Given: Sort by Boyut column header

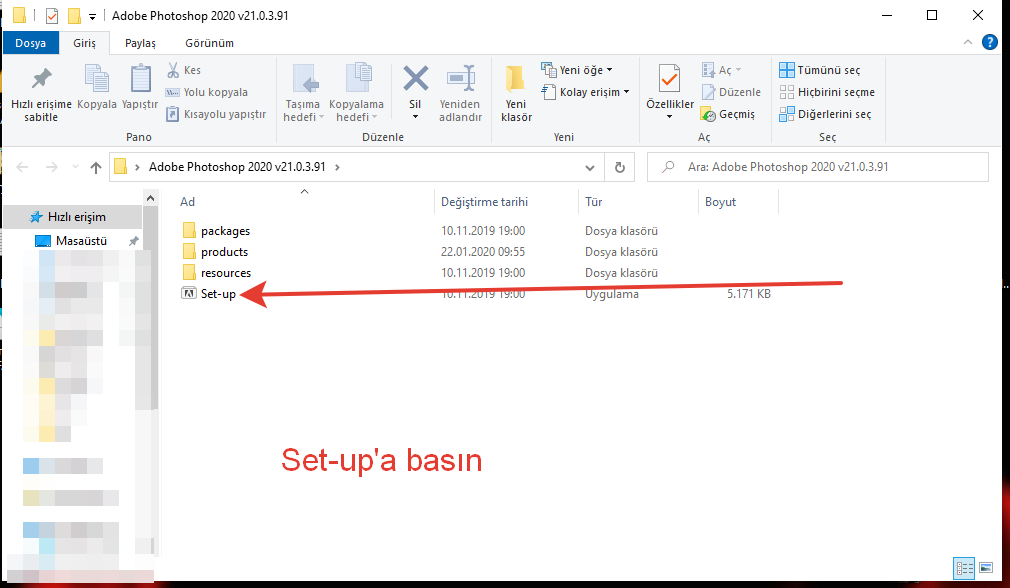Looking at the screenshot, I should click(x=720, y=202).
